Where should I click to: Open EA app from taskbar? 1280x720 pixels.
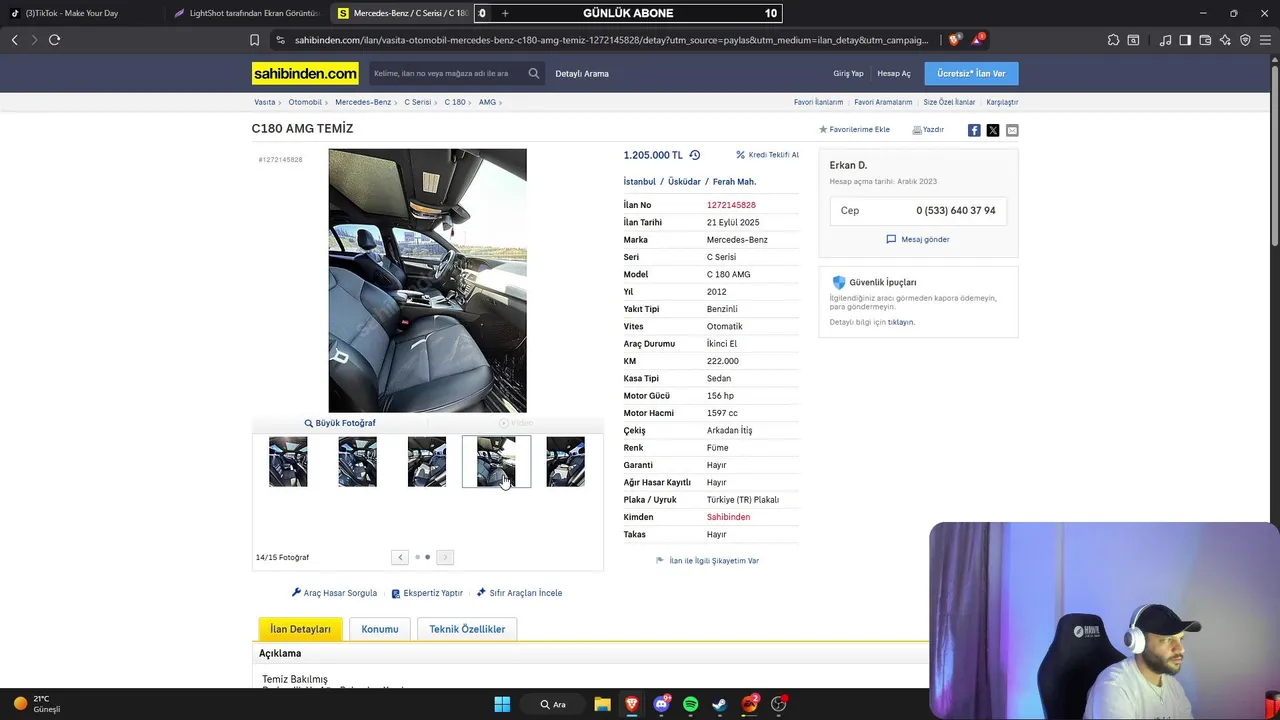[749, 704]
